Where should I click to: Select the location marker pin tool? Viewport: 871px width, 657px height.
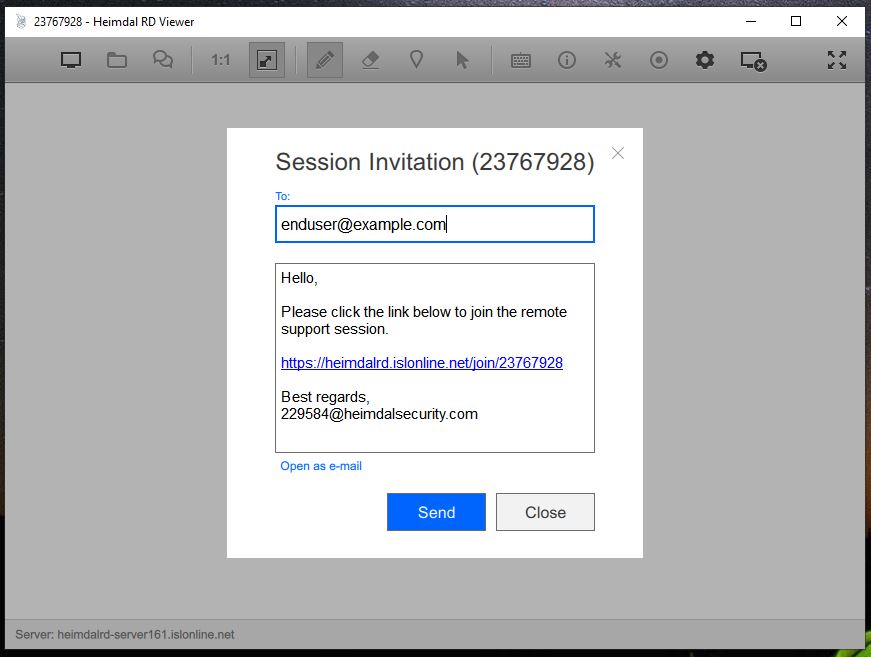click(x=417, y=60)
